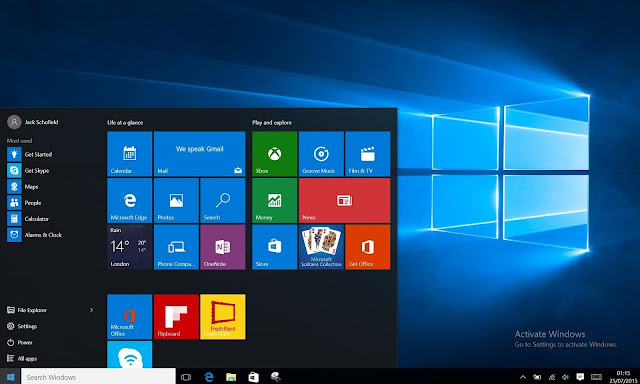Open the Money tile

[x=274, y=200]
